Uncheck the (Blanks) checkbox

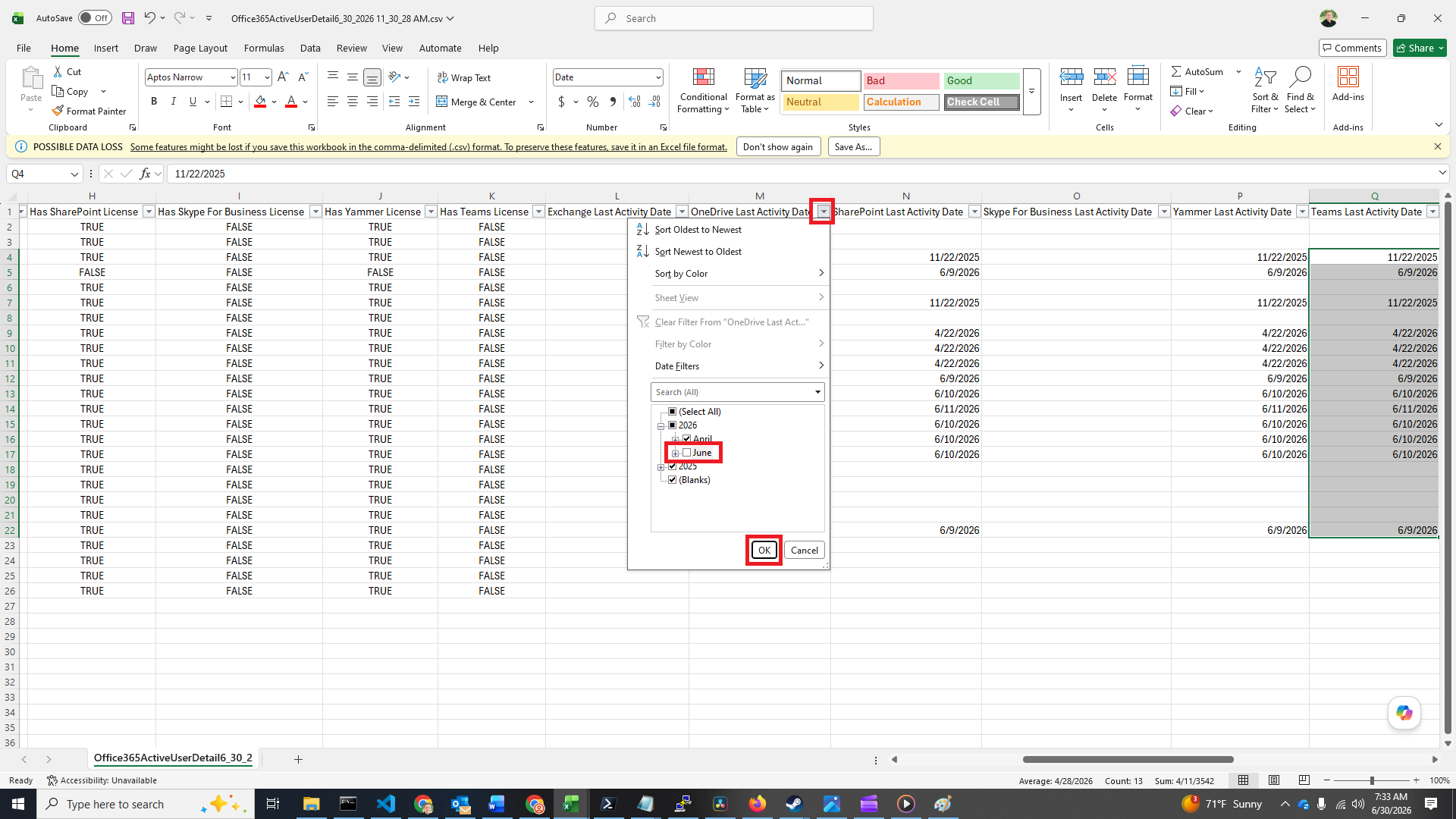pos(672,480)
